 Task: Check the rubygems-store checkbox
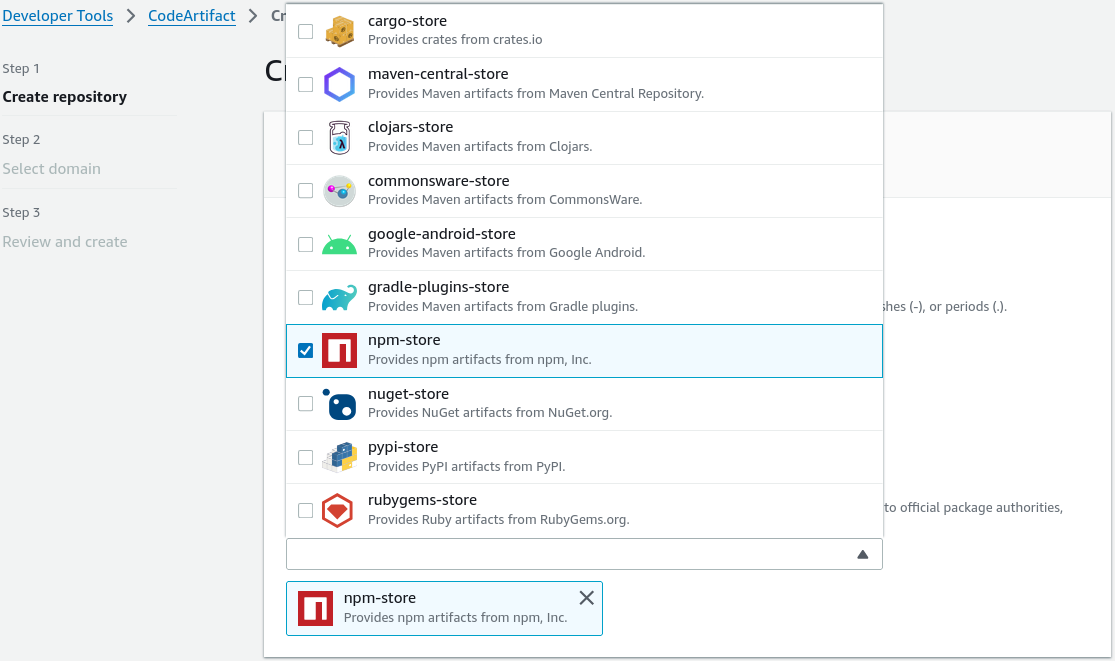pyautogui.click(x=305, y=510)
